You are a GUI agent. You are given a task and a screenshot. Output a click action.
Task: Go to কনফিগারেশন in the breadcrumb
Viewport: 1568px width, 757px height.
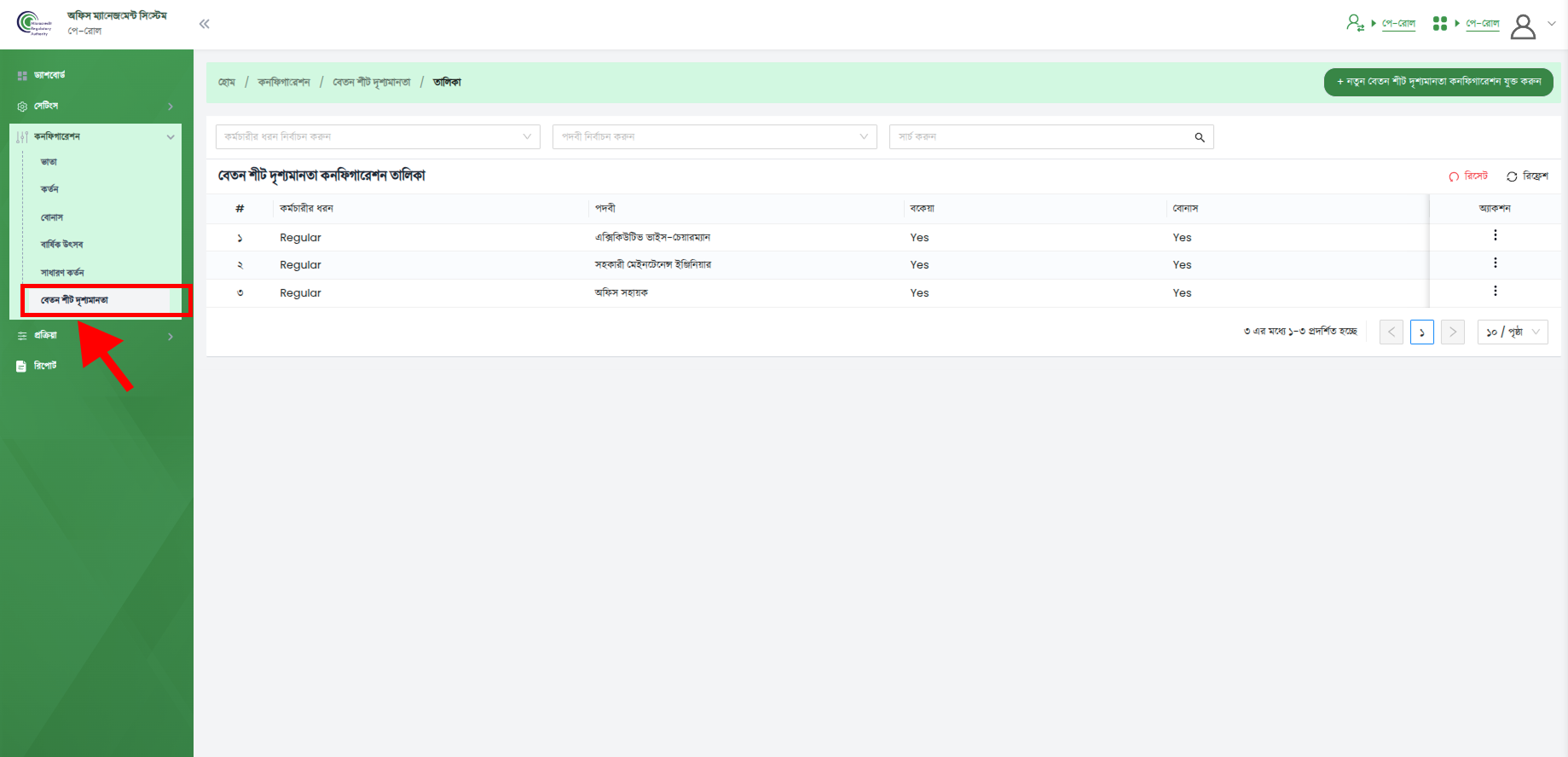coord(284,82)
